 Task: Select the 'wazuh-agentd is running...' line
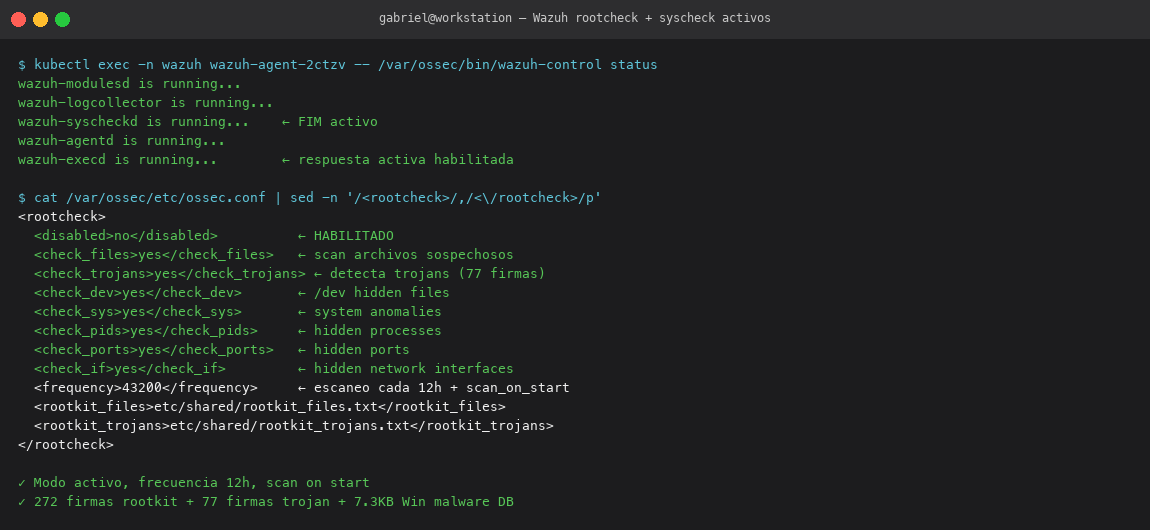[x=122, y=141]
